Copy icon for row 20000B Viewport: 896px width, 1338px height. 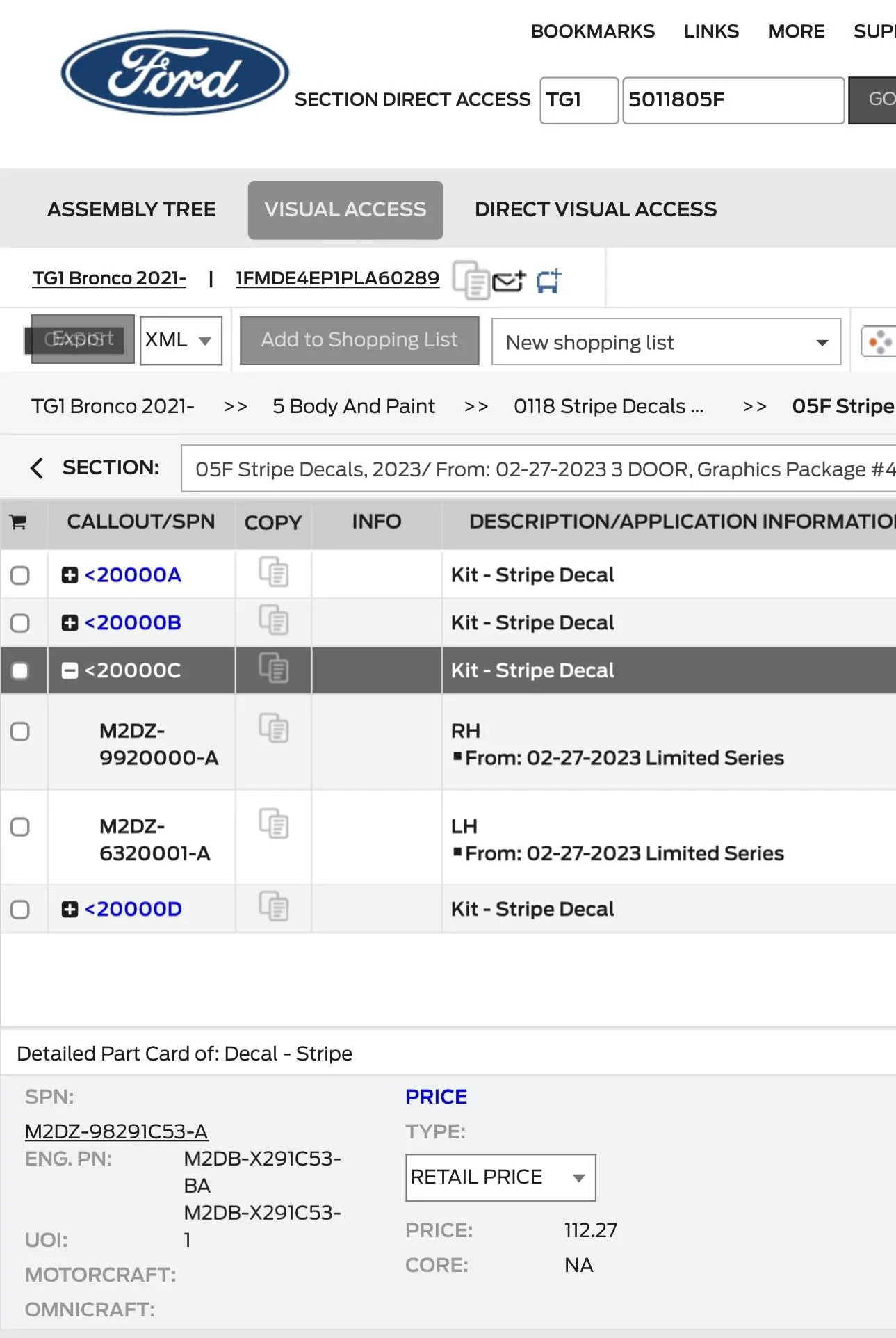tap(274, 620)
